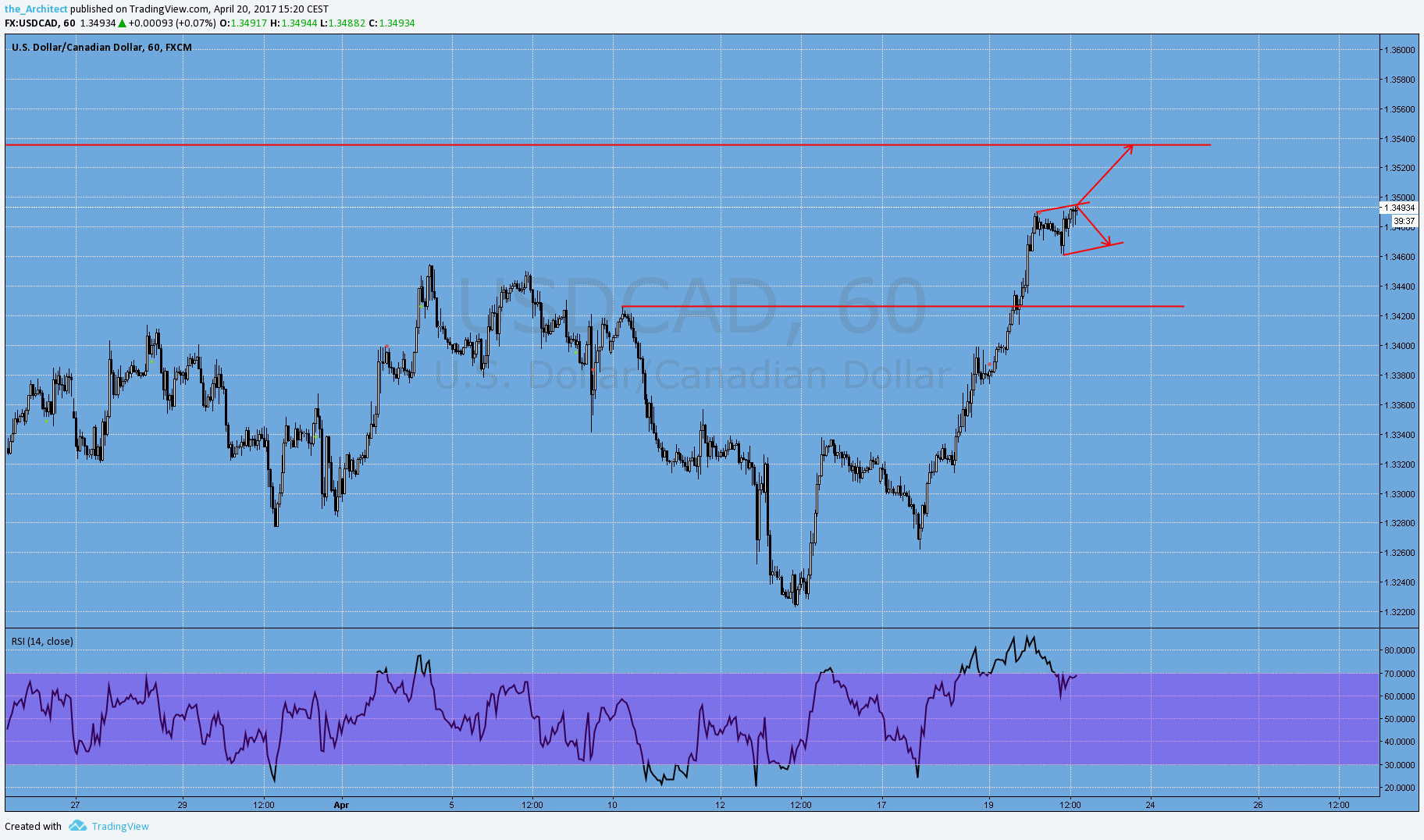This screenshot has height=840, width=1424.
Task: Click the Apr date label on time axis
Action: click(x=340, y=804)
